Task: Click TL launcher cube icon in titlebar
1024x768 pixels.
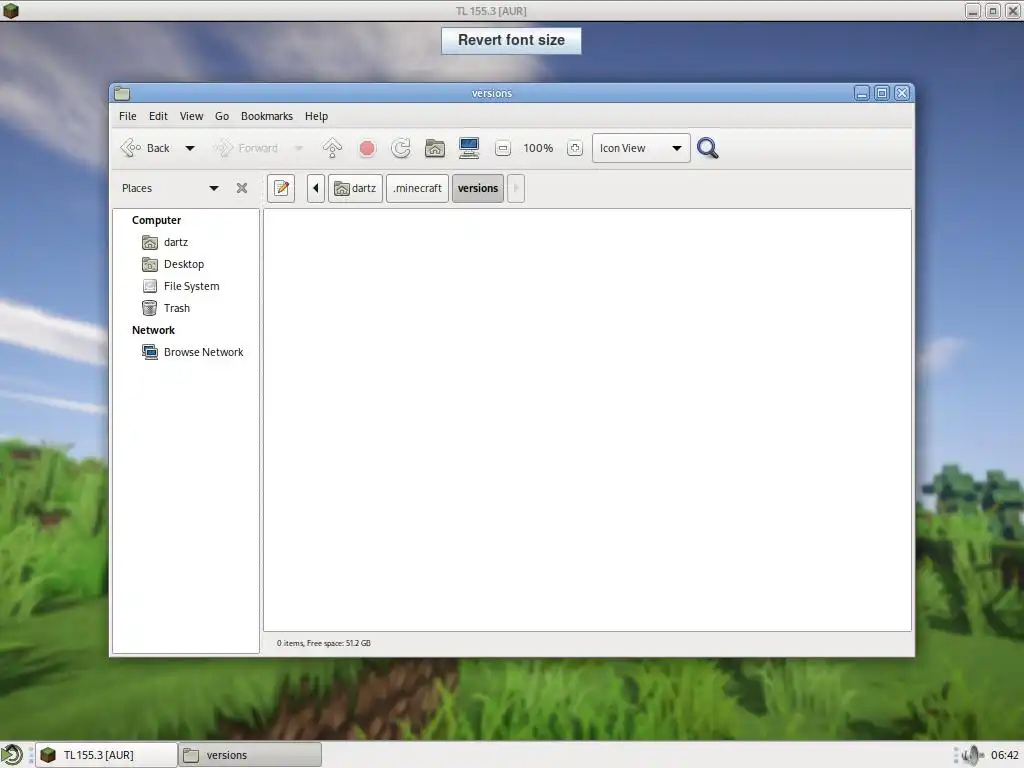Action: (10, 10)
